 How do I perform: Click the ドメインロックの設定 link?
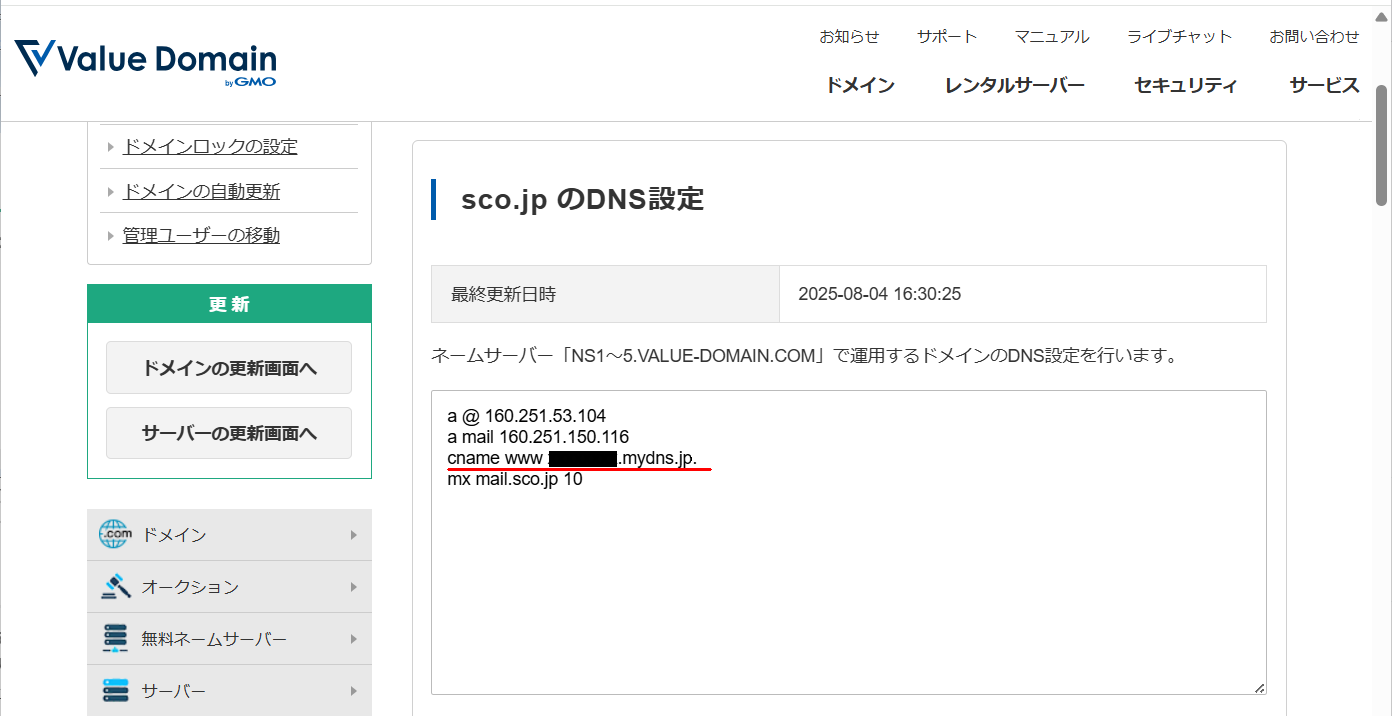tap(210, 147)
